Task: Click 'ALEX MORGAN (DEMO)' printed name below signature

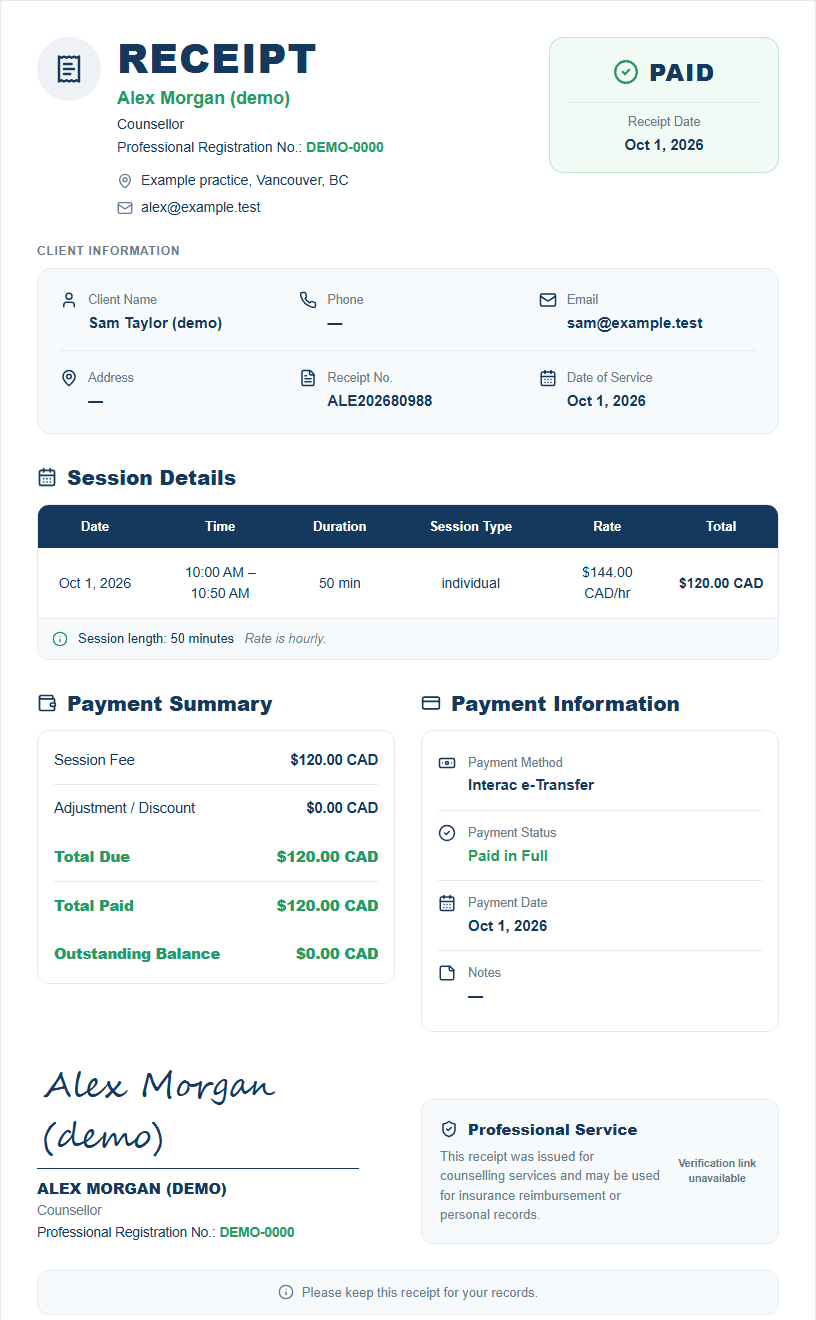Action: click(132, 1189)
